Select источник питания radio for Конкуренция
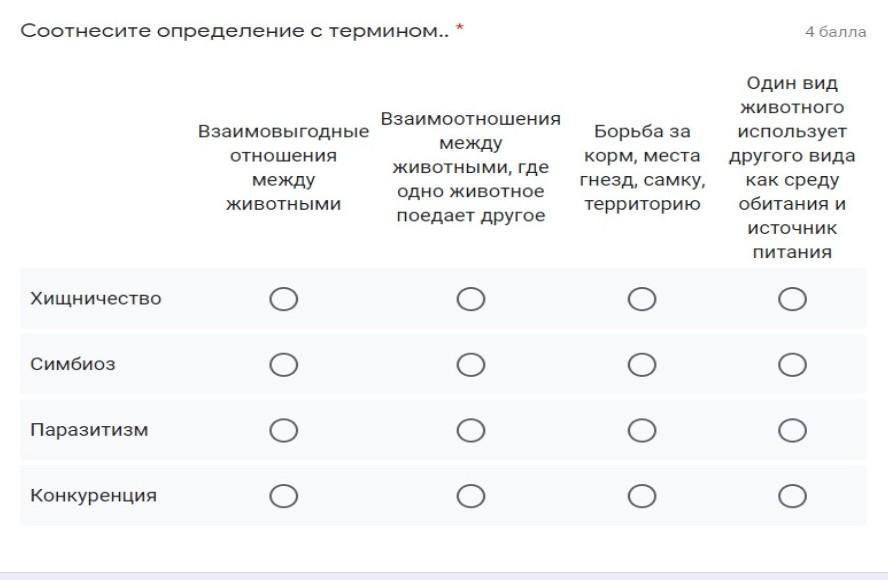This screenshot has height=580, width=888. click(x=792, y=496)
